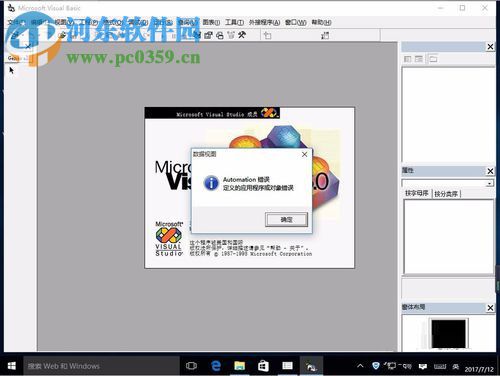Click the touch keyboard tray icon
Viewport: 500px width, 376px height.
440,367
